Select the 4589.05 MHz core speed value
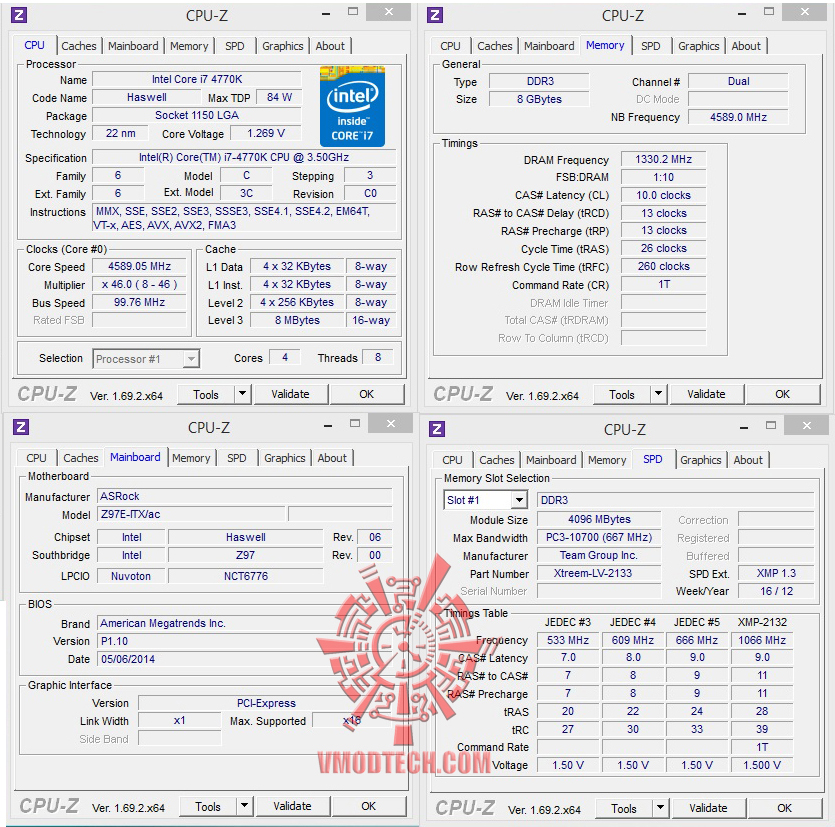The image size is (835, 827). (x=140, y=266)
